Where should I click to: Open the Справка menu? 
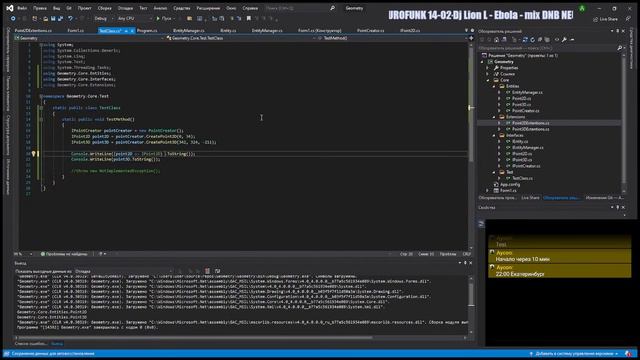tap(250, 8)
